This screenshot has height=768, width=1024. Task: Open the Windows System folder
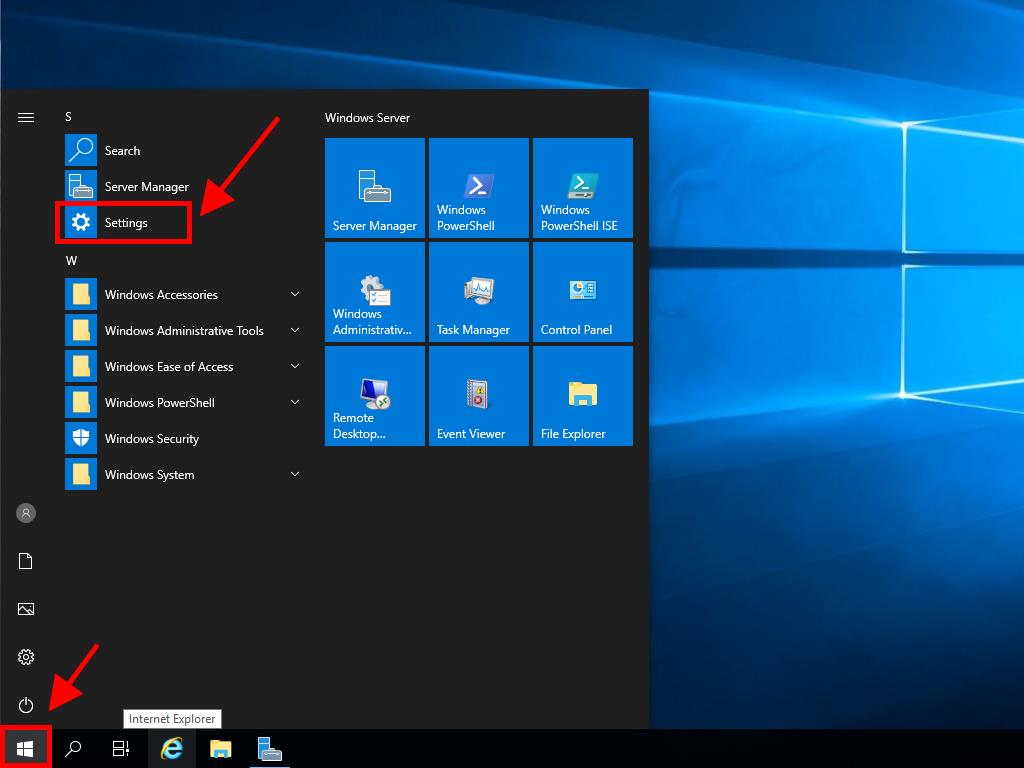tap(183, 474)
